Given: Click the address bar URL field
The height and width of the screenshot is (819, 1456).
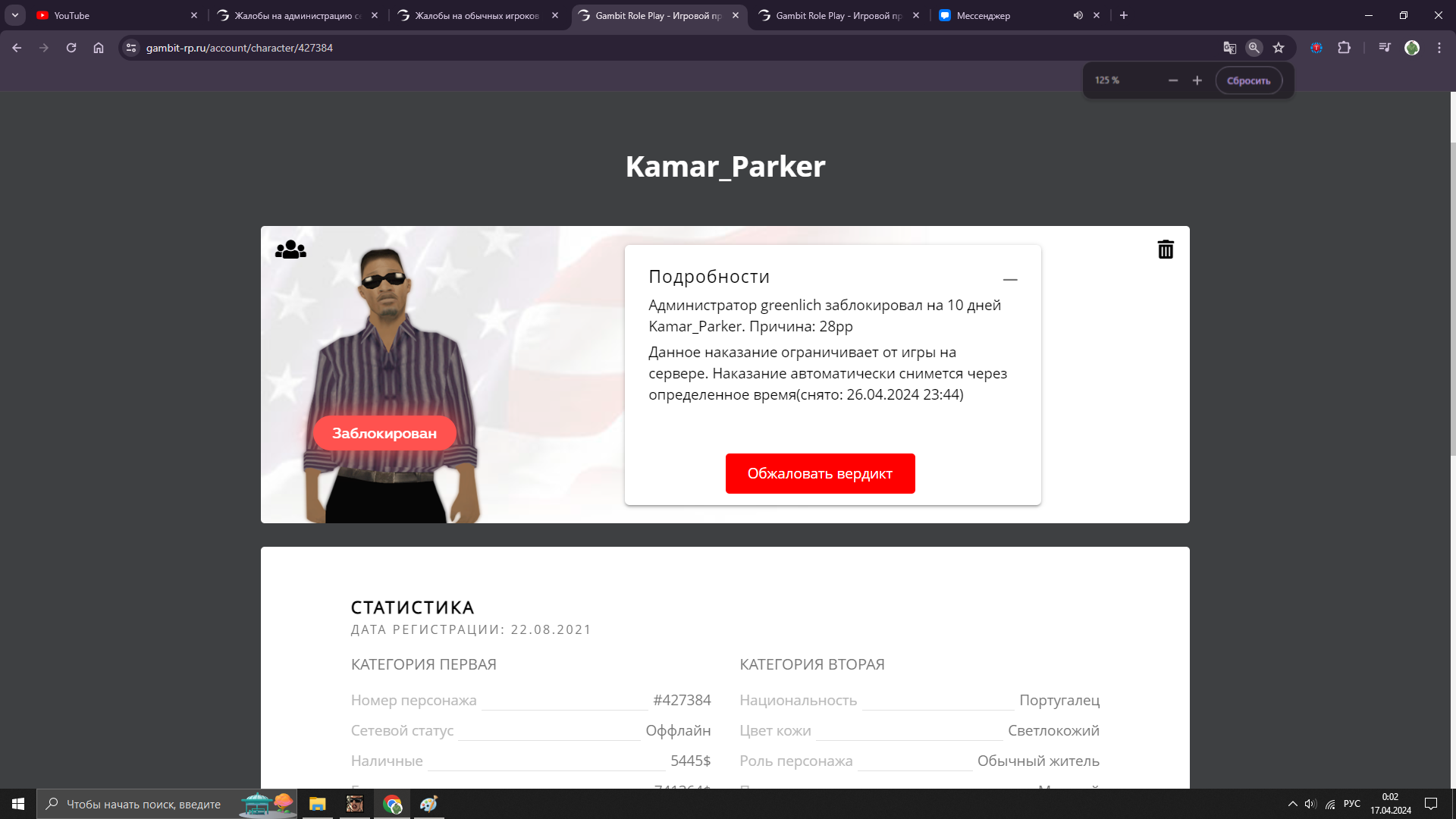Looking at the screenshot, I should click(667, 48).
